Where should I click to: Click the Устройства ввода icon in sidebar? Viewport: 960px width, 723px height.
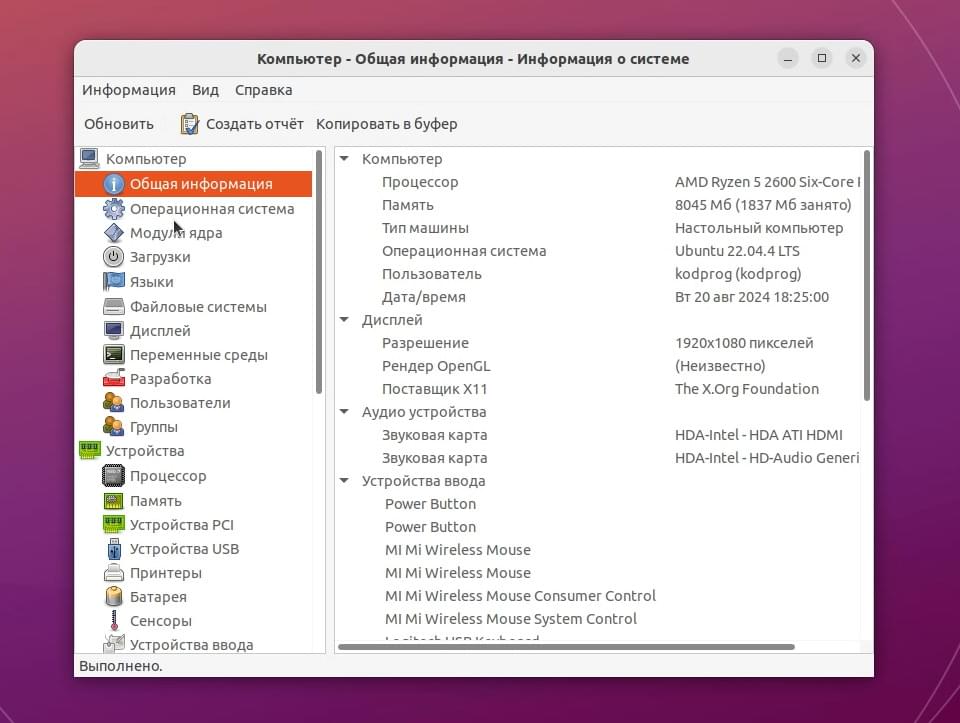point(113,643)
